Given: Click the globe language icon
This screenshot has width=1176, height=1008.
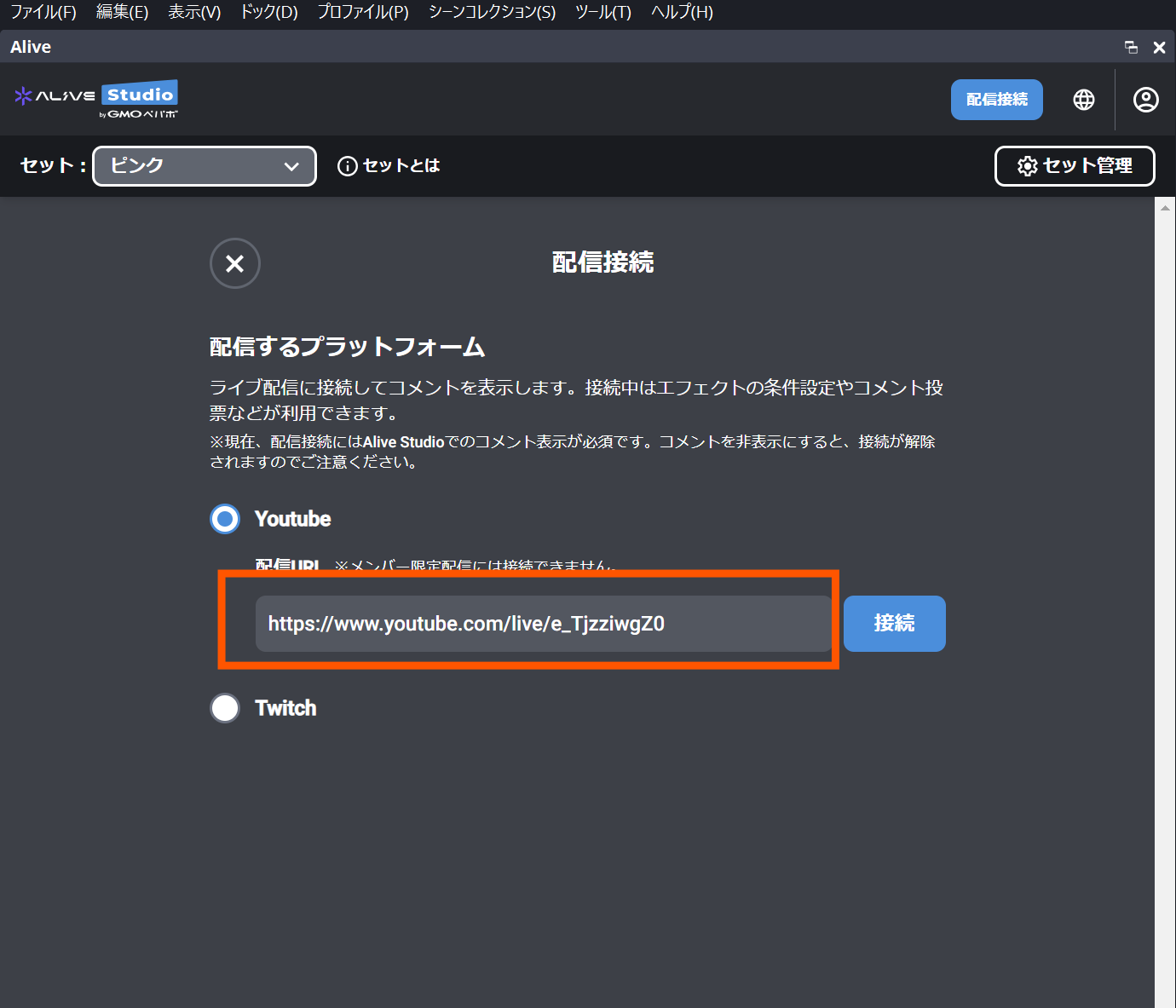Looking at the screenshot, I should click(1083, 100).
